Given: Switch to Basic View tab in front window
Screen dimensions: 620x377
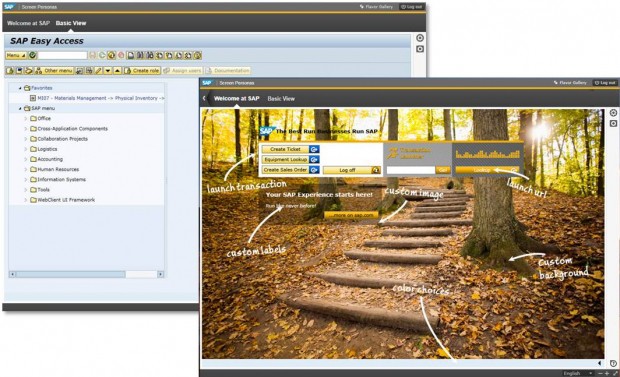Looking at the screenshot, I should (281, 99).
